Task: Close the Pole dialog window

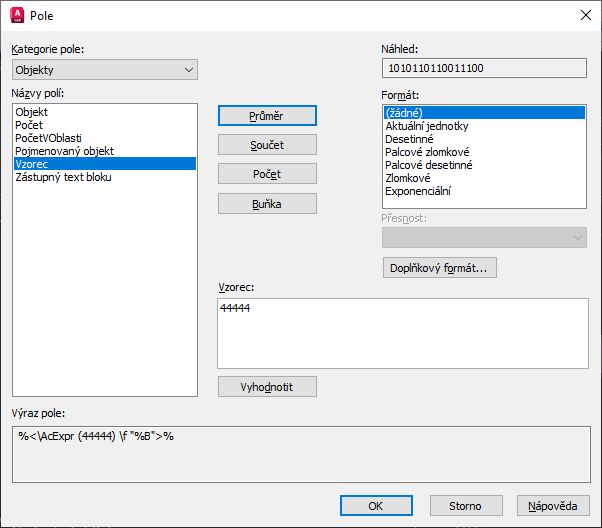Action: pyautogui.click(x=585, y=16)
